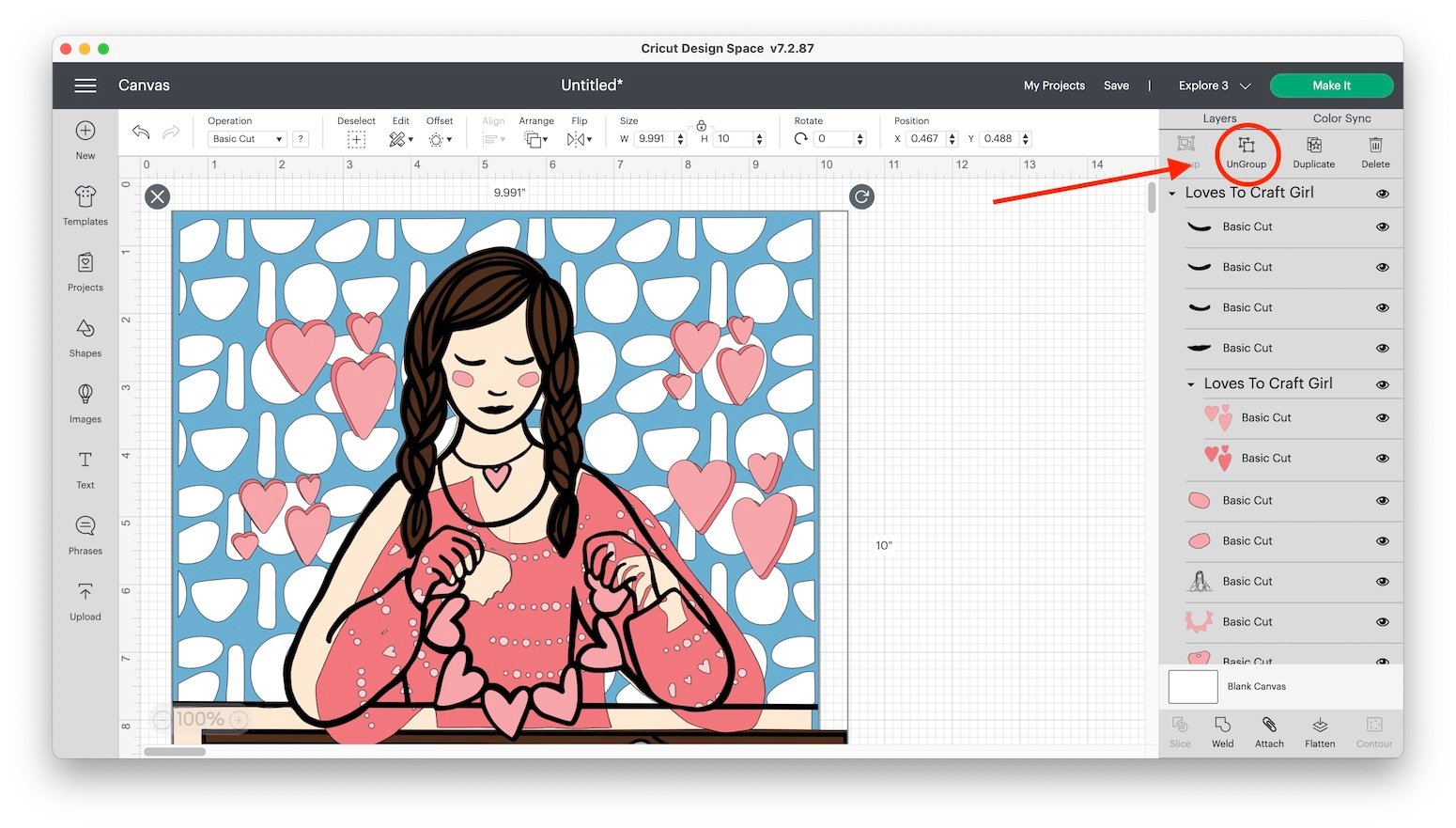The width and height of the screenshot is (1456, 828).
Task: Open the Arrange dropdown
Action: 536,139
